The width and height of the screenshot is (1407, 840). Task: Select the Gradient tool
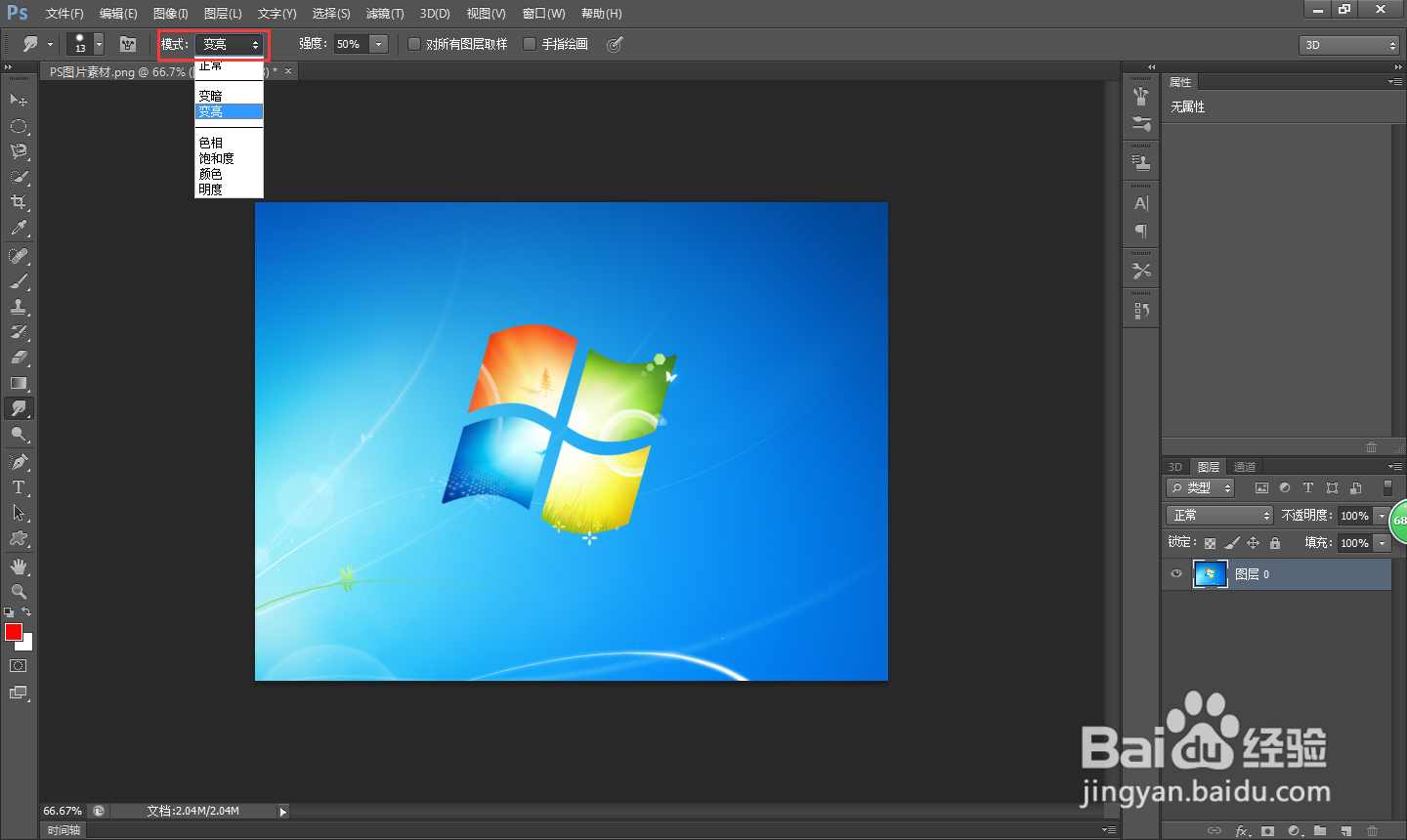point(19,383)
